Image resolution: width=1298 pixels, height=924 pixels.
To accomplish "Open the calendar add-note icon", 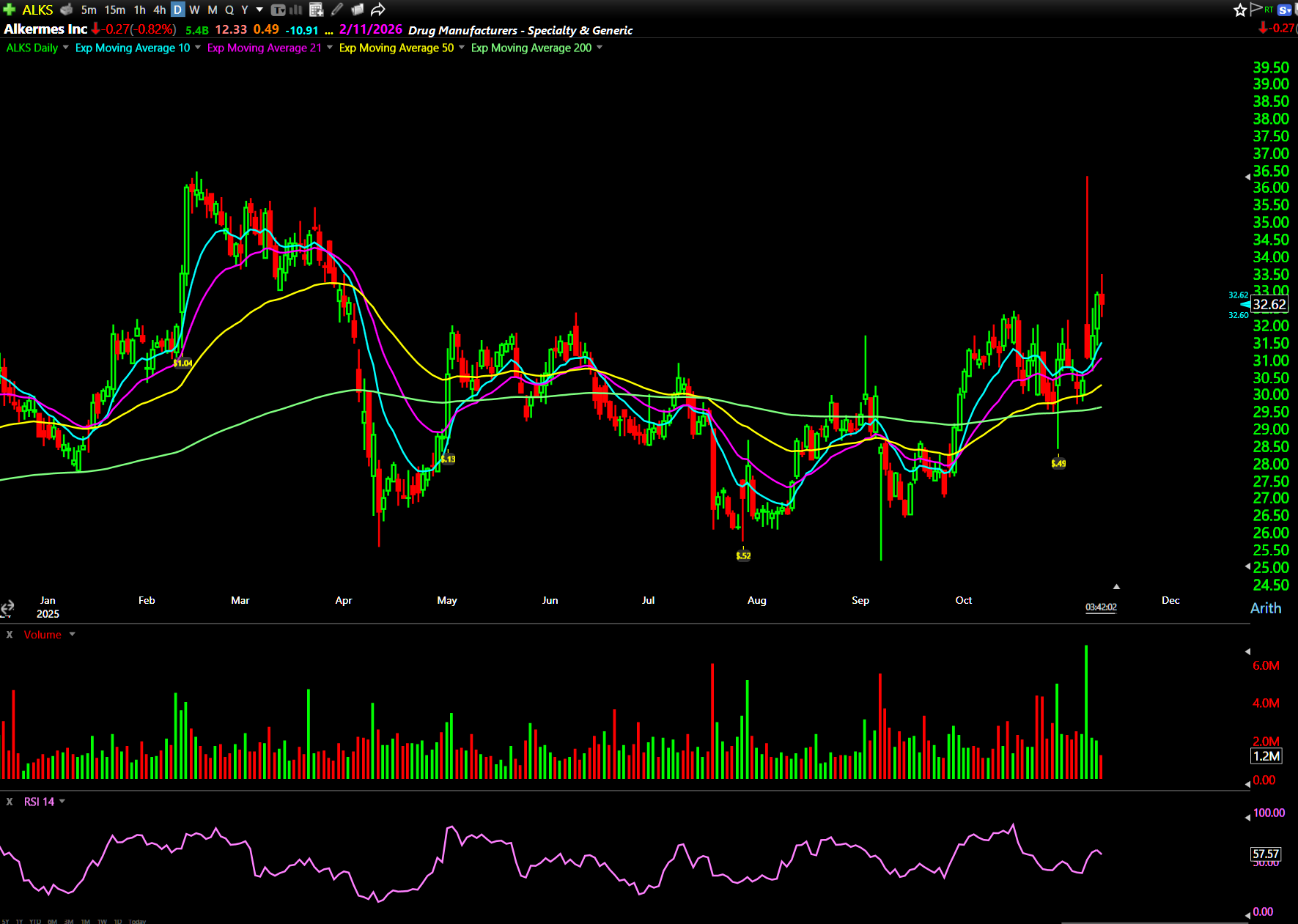I will [316, 10].
